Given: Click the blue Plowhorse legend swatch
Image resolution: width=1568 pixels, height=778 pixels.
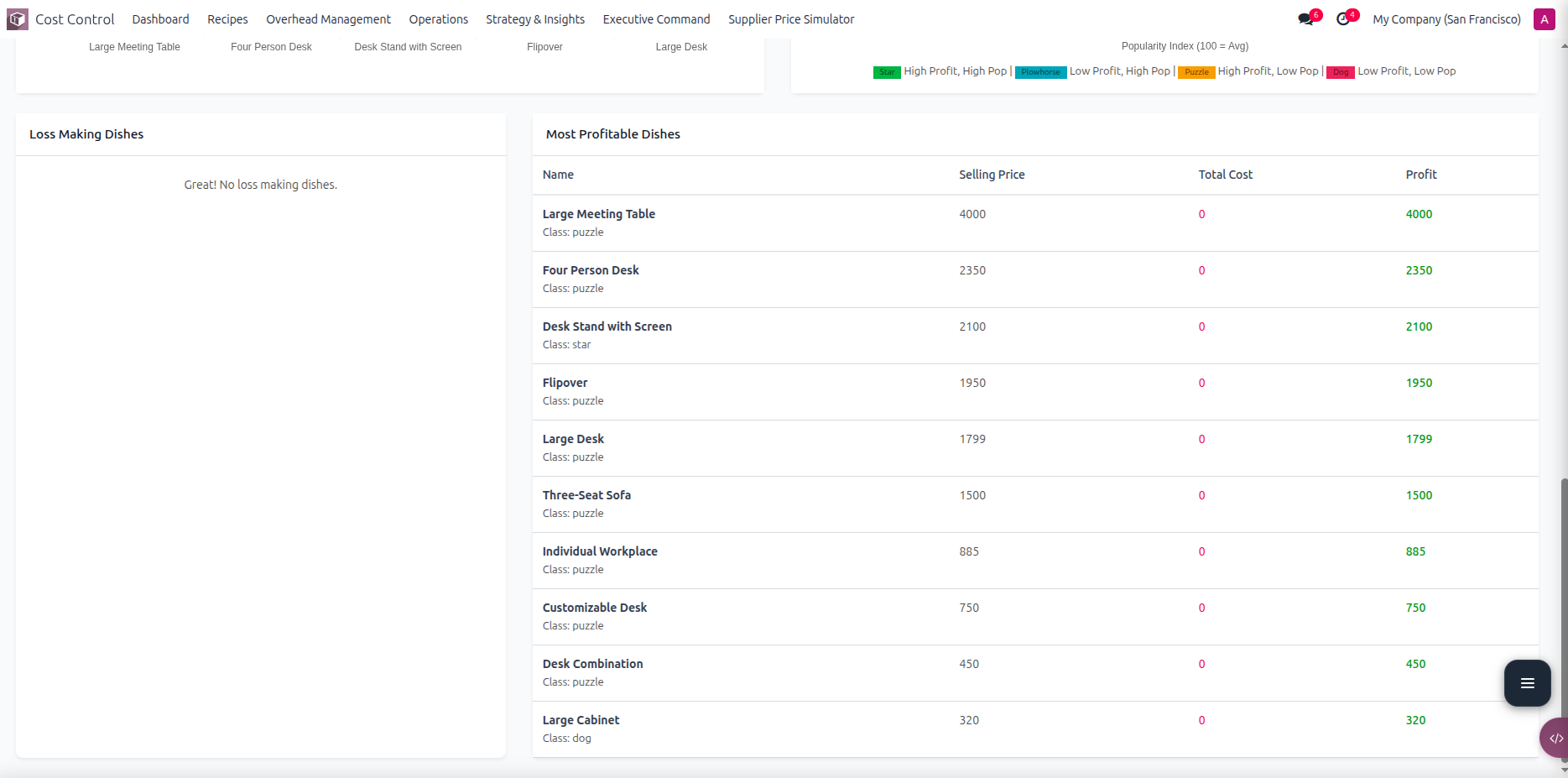Looking at the screenshot, I should pos(1040,72).
